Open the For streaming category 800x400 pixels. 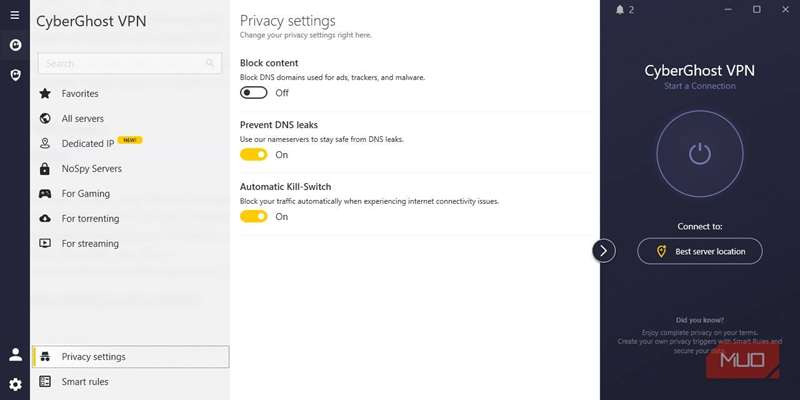click(90, 244)
